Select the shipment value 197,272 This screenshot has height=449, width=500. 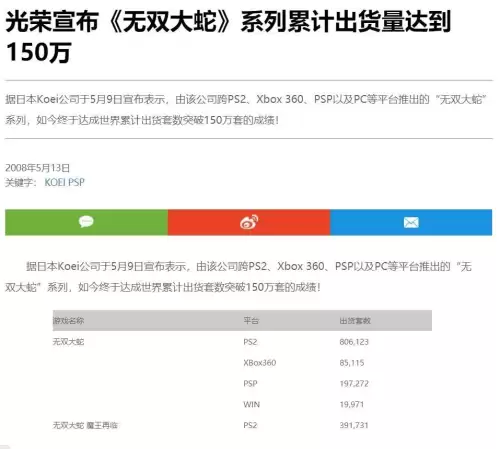point(354,384)
